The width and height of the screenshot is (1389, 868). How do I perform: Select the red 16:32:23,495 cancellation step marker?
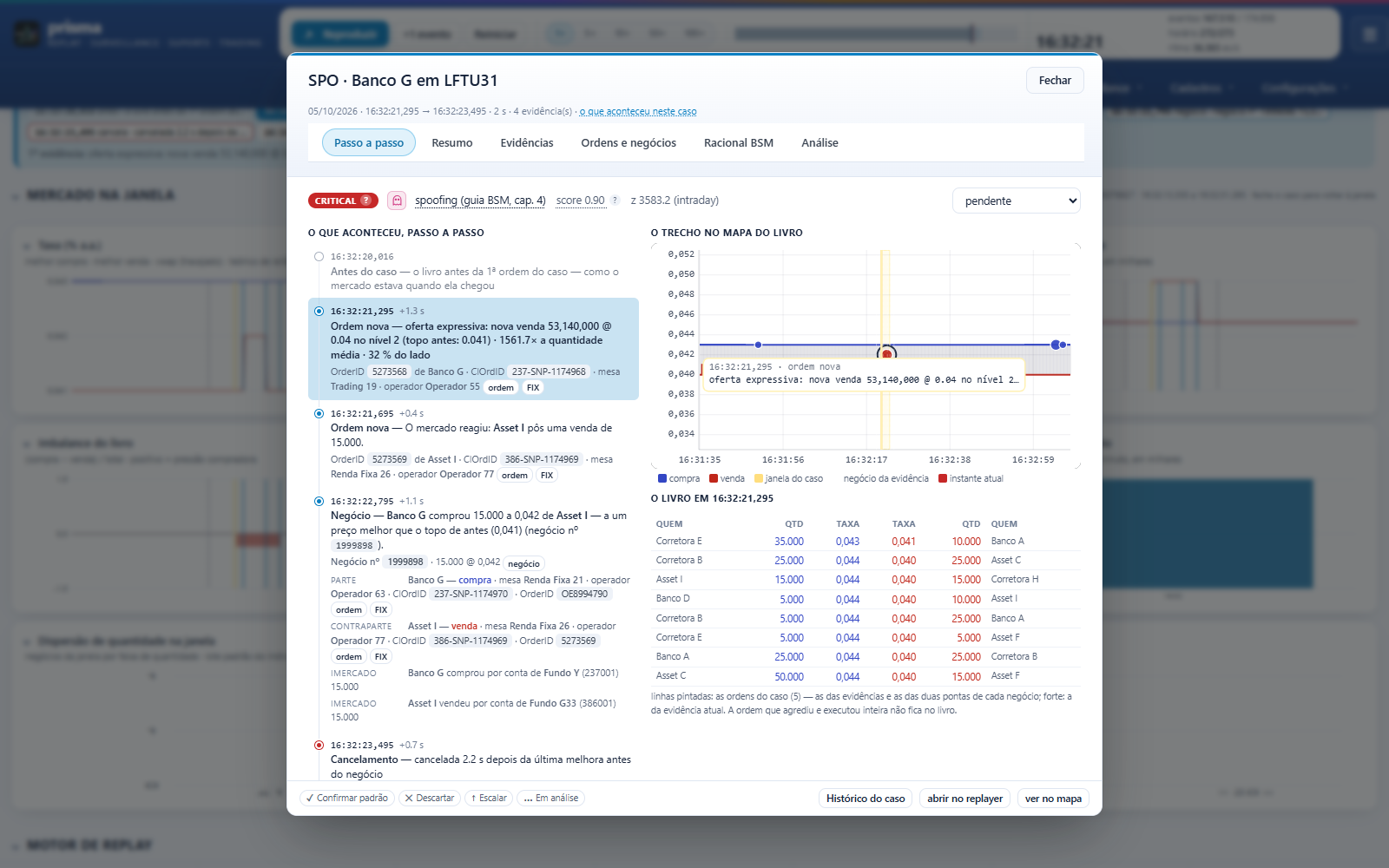pyautogui.click(x=319, y=745)
